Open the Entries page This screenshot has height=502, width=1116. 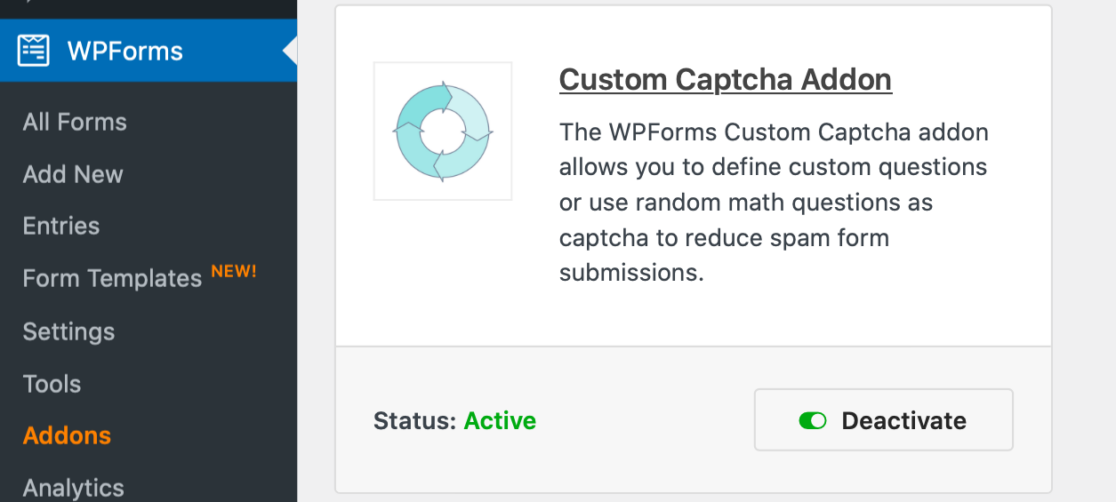pos(61,226)
